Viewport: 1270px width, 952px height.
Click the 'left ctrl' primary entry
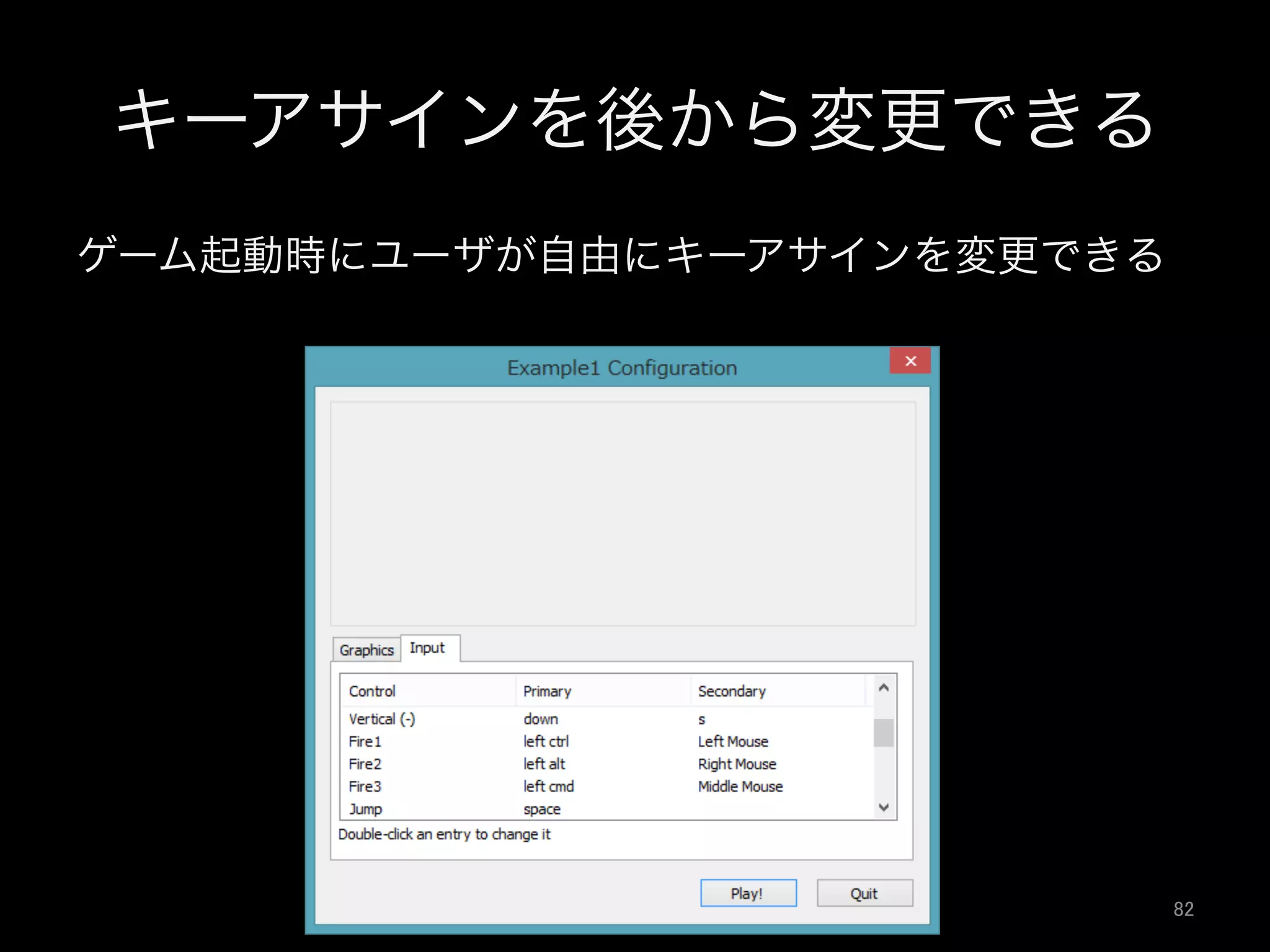tap(546, 741)
